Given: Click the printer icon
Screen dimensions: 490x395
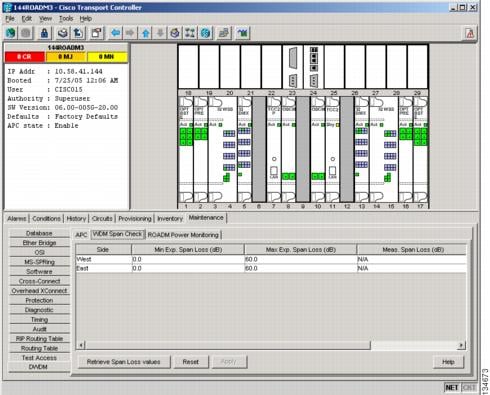Looking at the screenshot, I should point(63,33).
